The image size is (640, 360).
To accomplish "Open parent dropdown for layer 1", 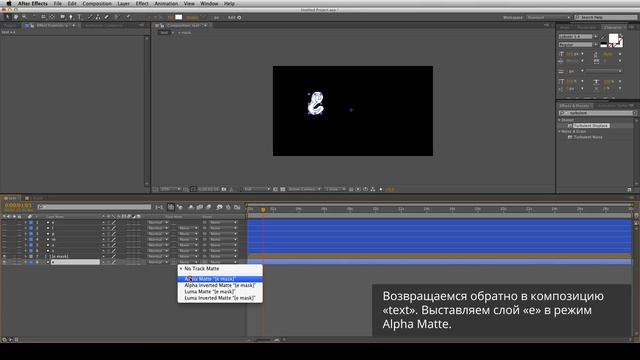I will 223,222.
